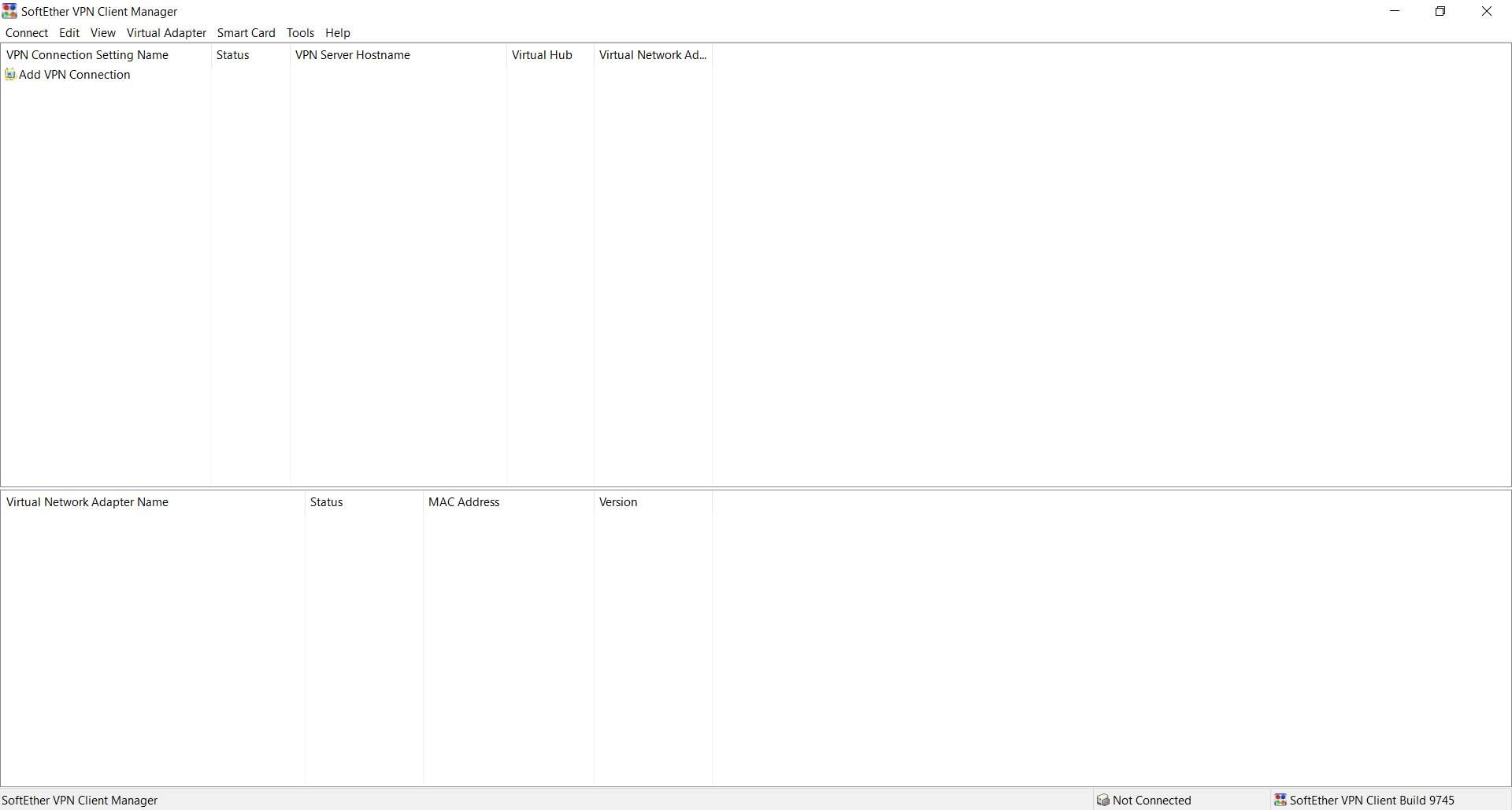The width and height of the screenshot is (1512, 810).
Task: Open the Tools menu
Action: (300, 33)
